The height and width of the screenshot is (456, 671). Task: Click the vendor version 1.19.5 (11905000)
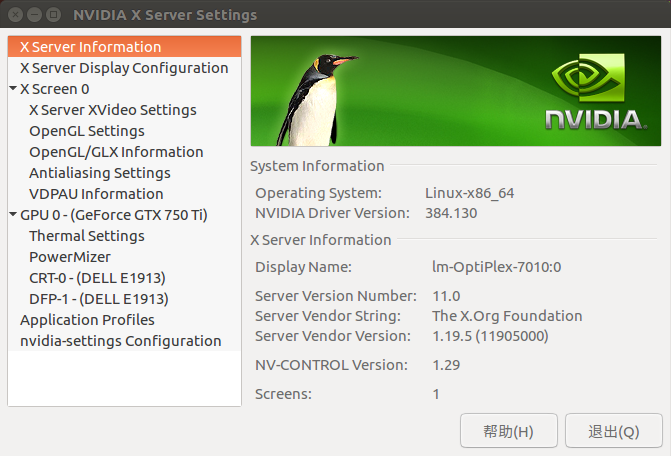pyautogui.click(x=490, y=336)
